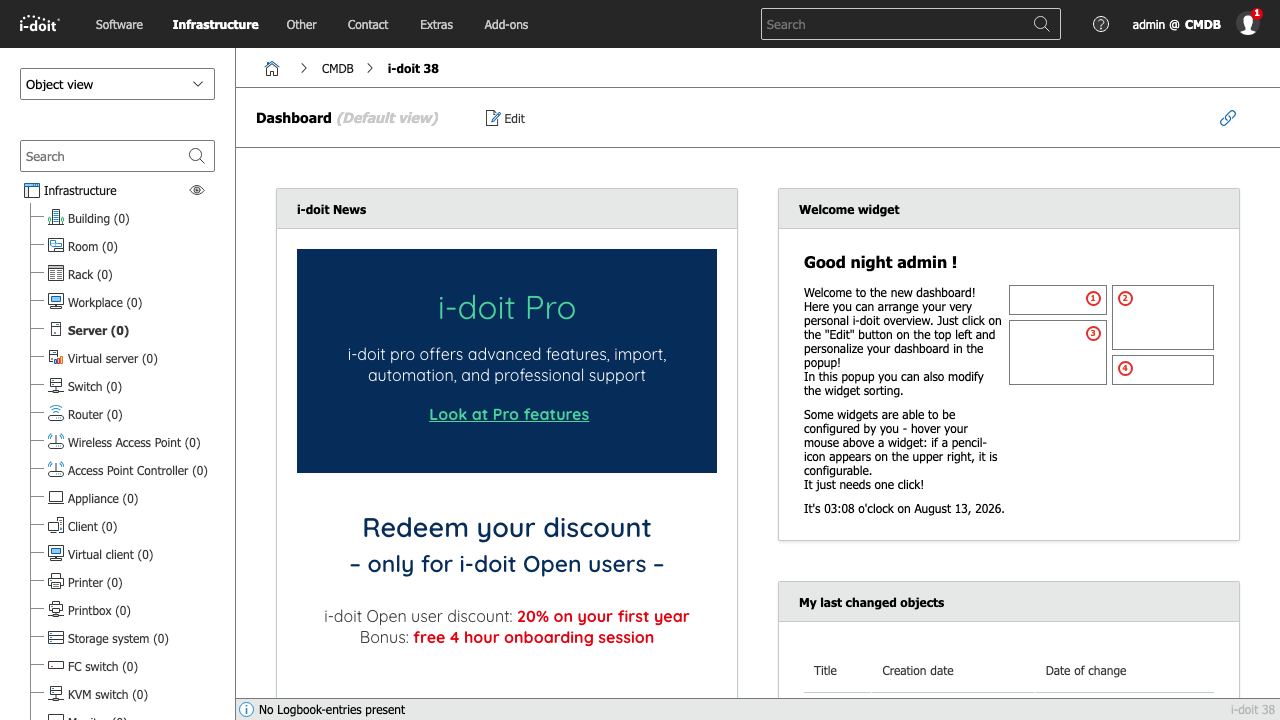Viewport: 1280px width, 720px height.
Task: Click the Virtual server icon
Action: 56,358
